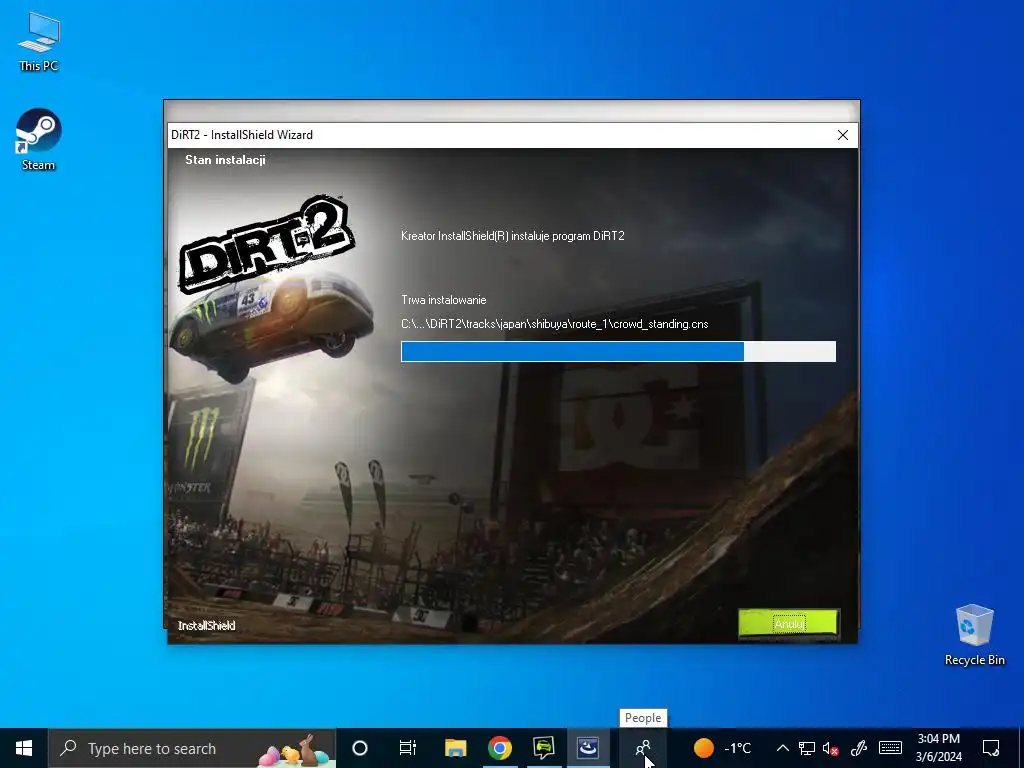Select the Recycle Bin desktop icon
Screen dimensions: 1024x768
pos(974,635)
